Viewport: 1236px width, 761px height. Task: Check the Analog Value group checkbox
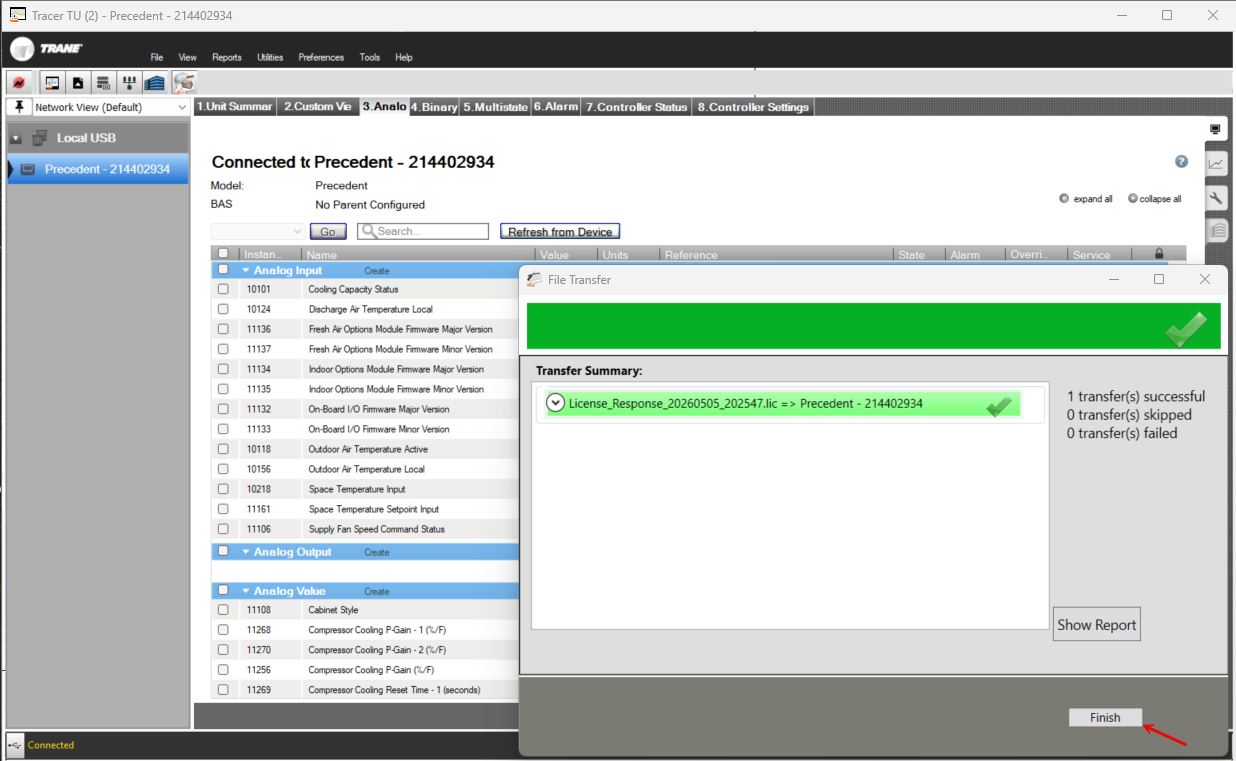(x=223, y=590)
